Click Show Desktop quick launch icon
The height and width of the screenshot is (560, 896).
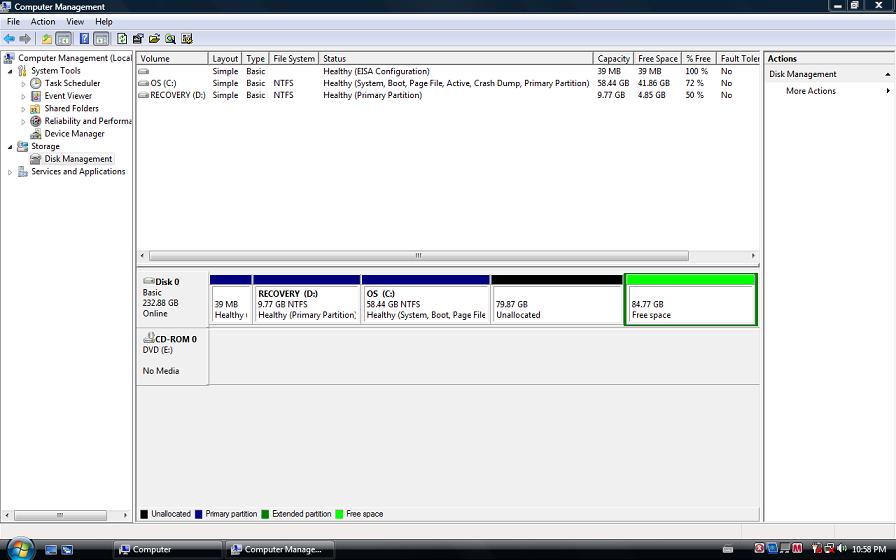(51, 550)
